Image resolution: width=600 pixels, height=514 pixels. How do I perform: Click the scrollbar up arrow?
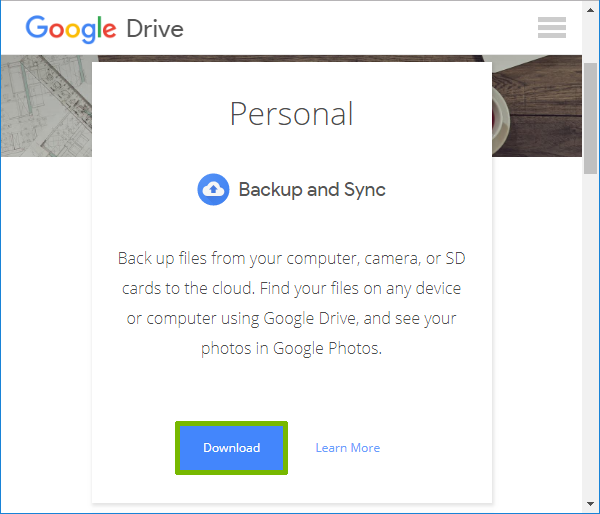tap(590, 10)
